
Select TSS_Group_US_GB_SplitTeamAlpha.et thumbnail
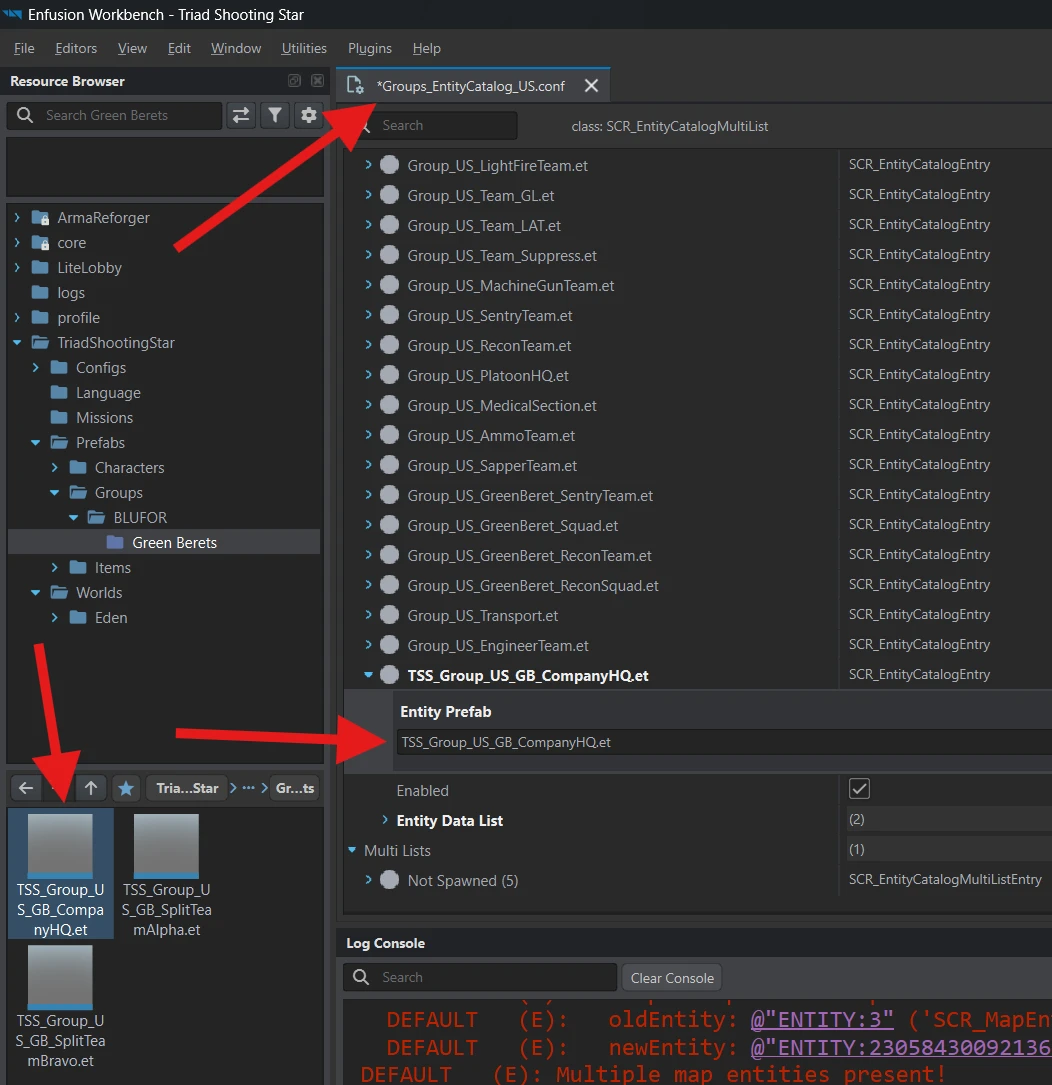(x=166, y=874)
